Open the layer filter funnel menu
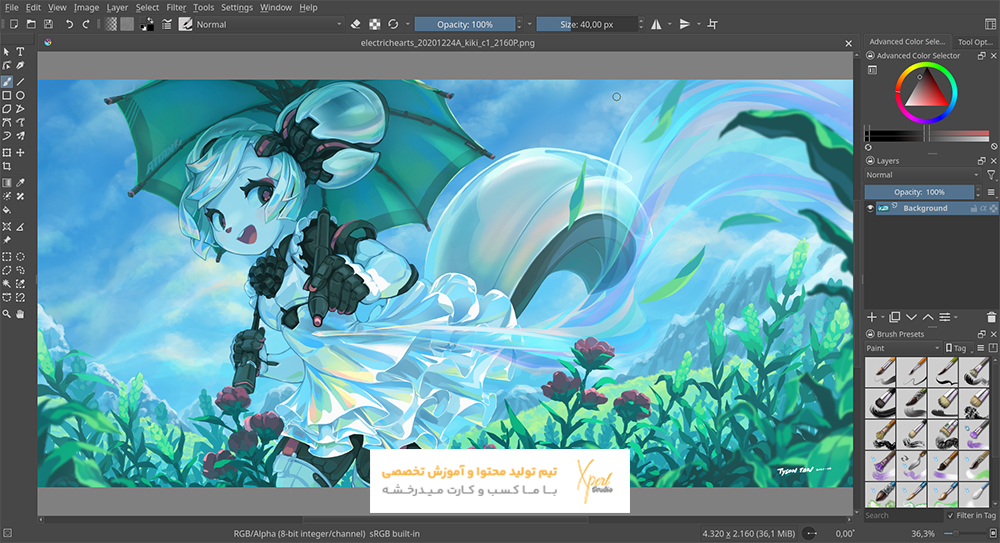The width and height of the screenshot is (1000, 543). click(x=991, y=175)
